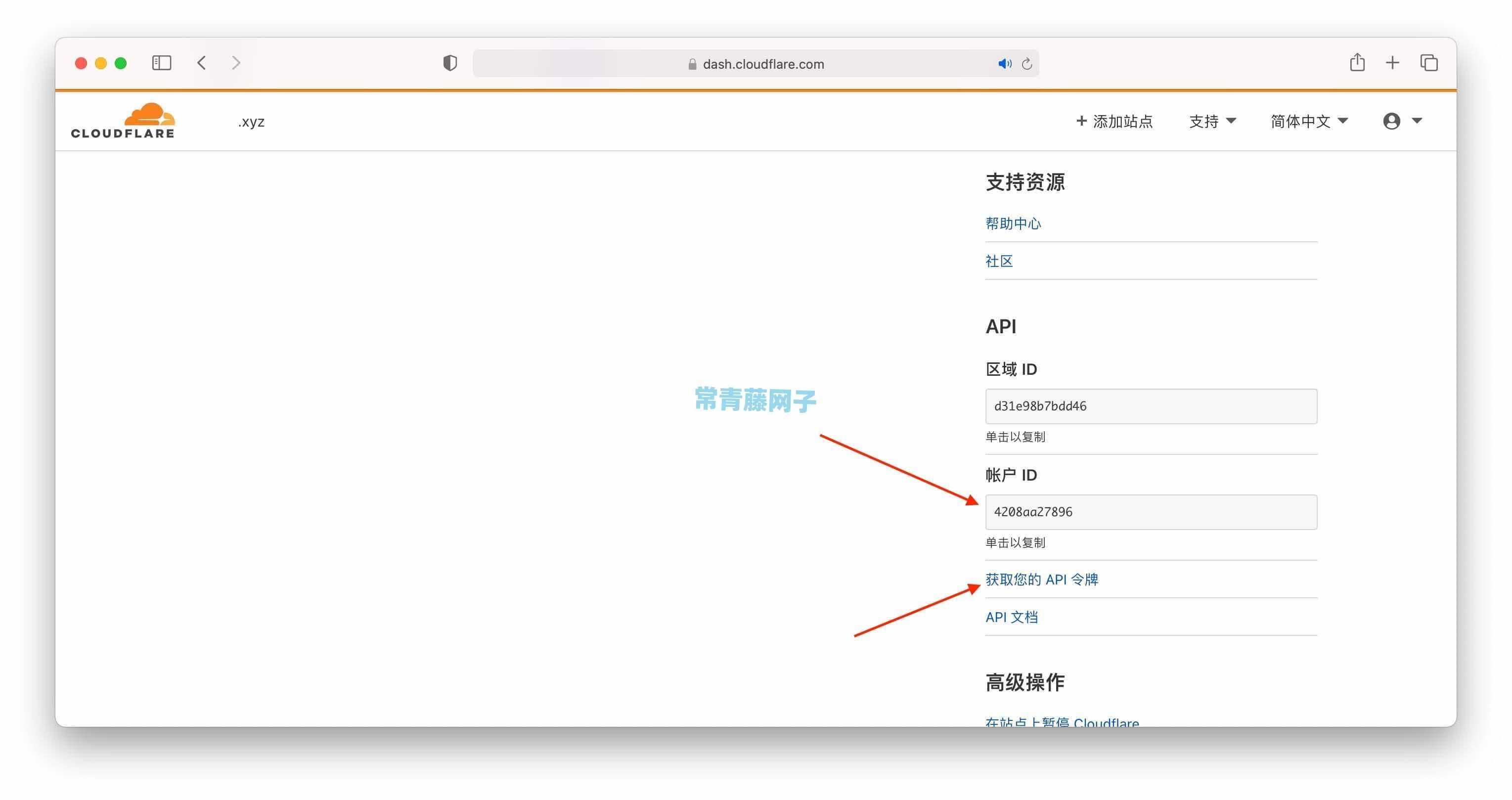Expand the 支持 dropdown menu

[x=1213, y=122]
